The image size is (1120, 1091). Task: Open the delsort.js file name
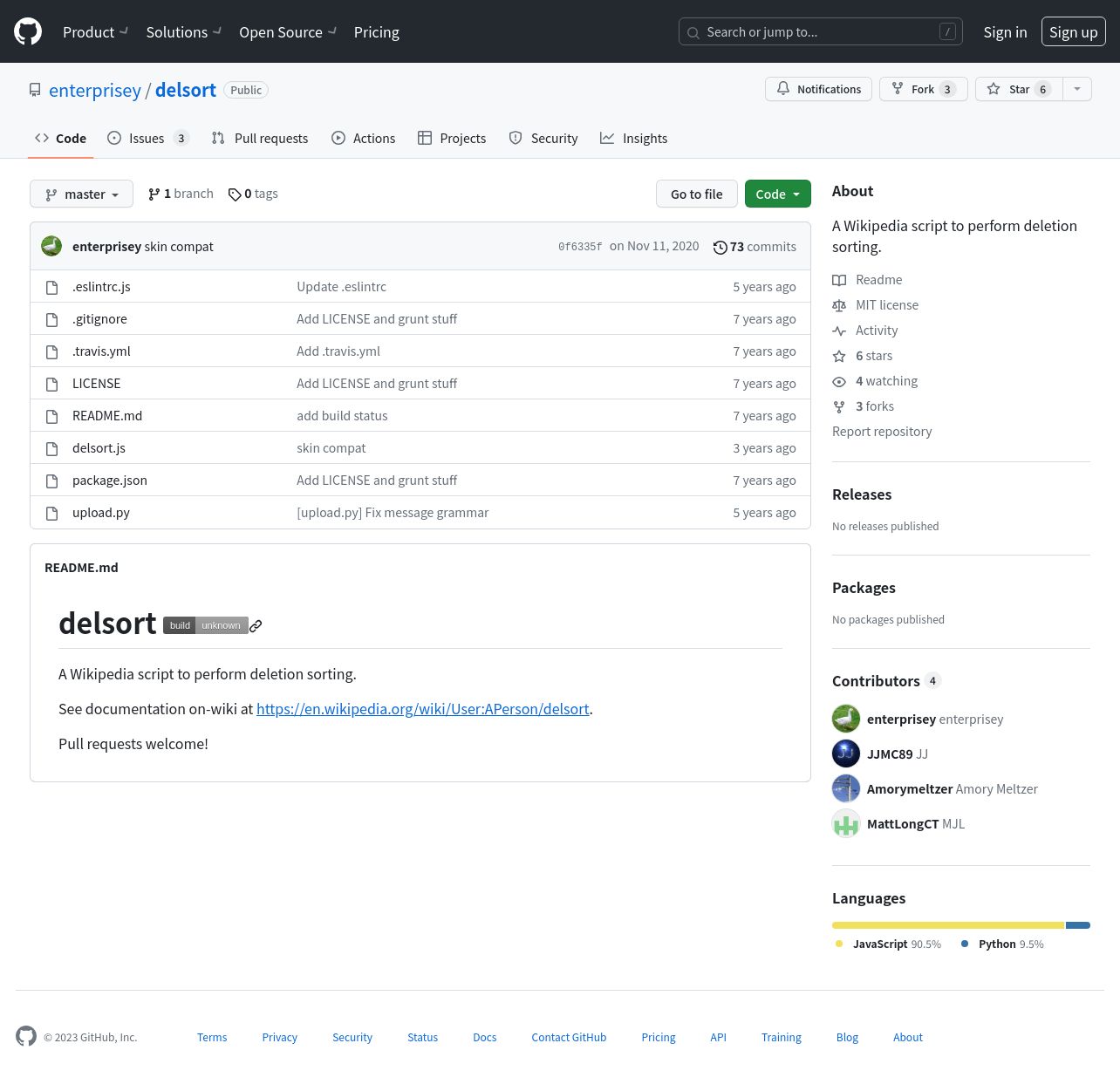99,448
